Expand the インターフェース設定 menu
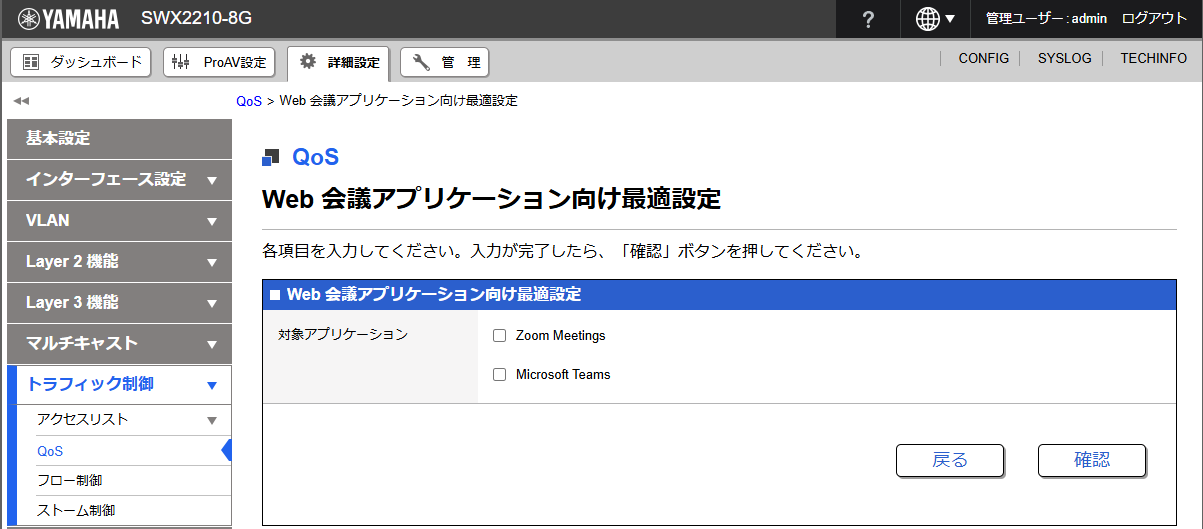The width and height of the screenshot is (1203, 529). [x=119, y=180]
